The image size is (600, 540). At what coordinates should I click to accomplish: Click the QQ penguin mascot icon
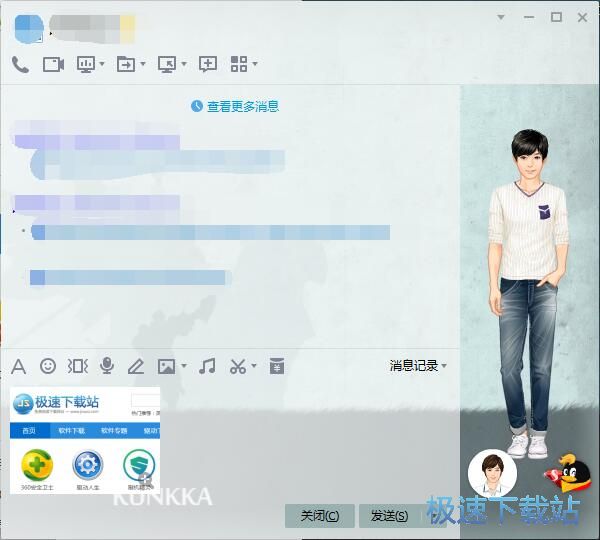point(568,473)
